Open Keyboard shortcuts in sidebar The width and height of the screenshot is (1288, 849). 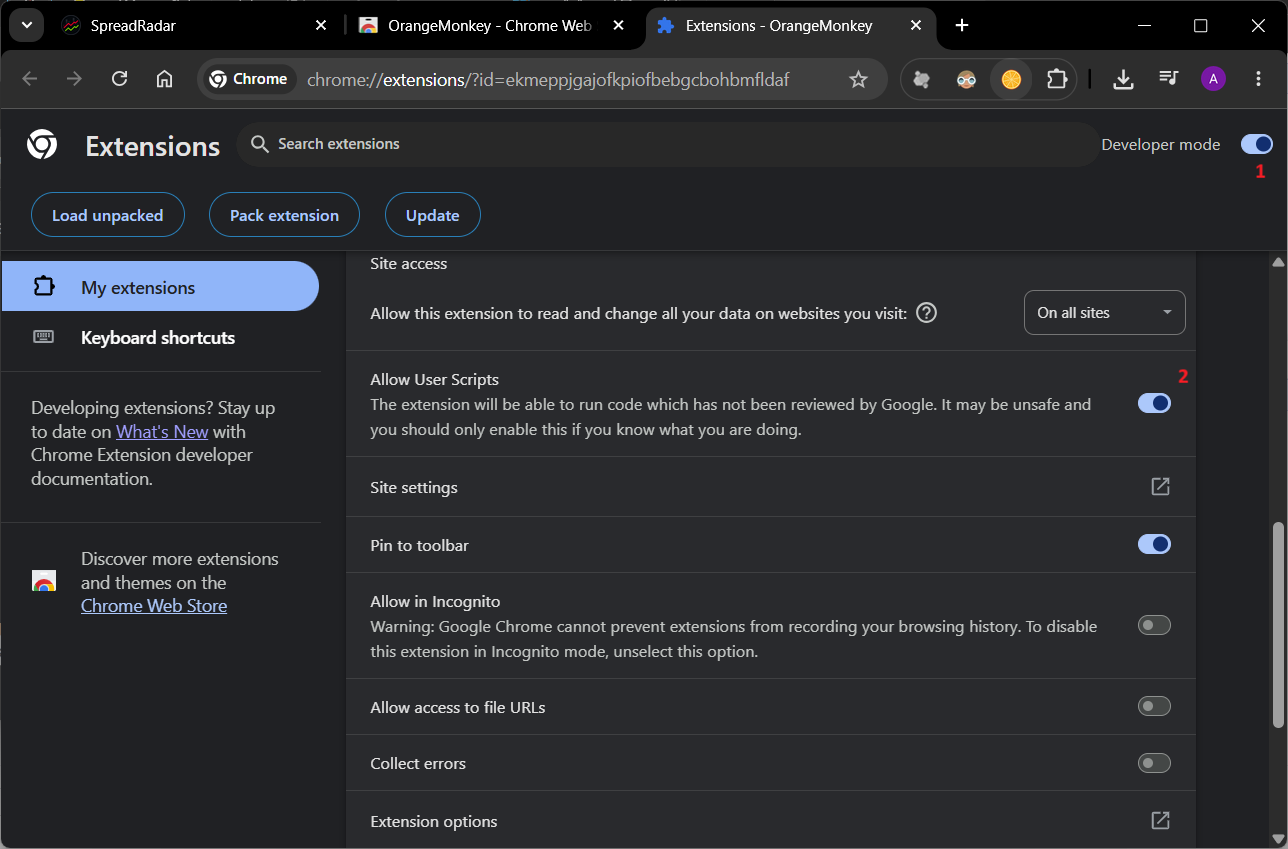[x=160, y=337]
